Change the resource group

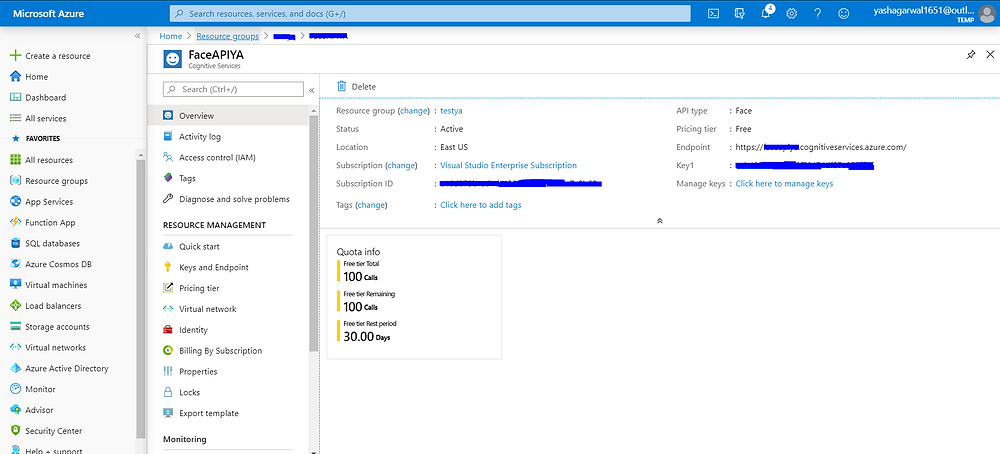(413, 111)
